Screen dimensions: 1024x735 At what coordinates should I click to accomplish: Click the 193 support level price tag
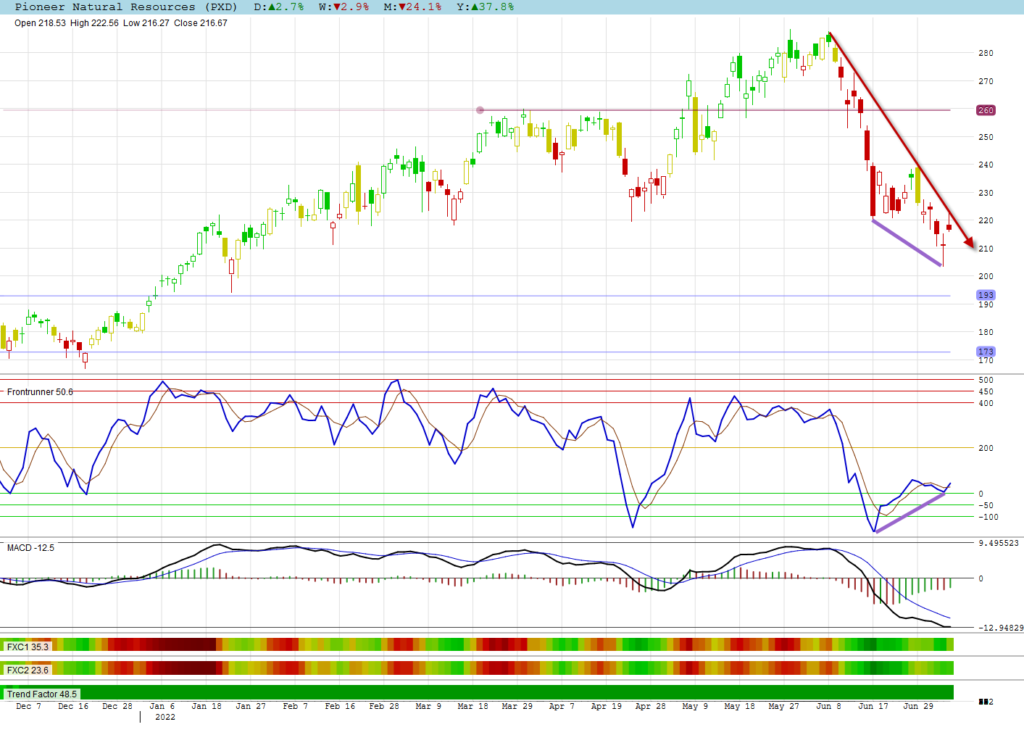coord(985,295)
